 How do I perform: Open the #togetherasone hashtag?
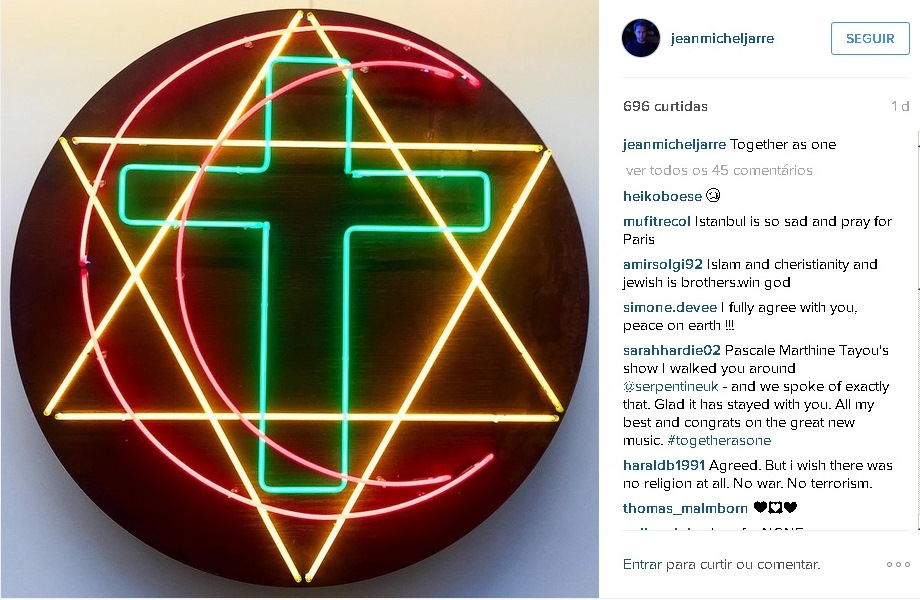tap(719, 440)
